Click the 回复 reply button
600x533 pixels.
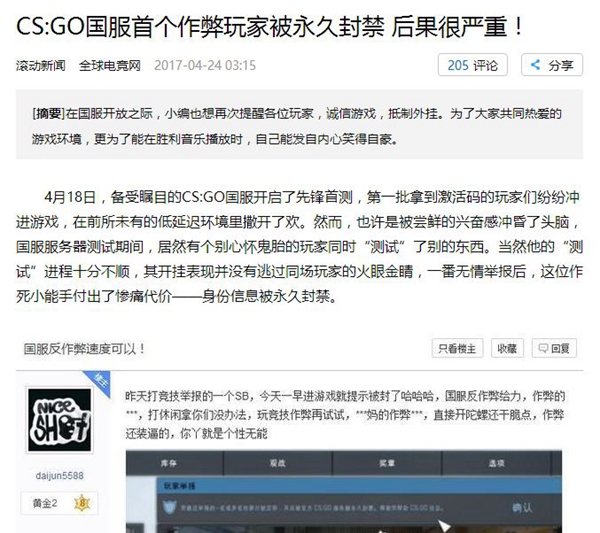click(x=554, y=348)
